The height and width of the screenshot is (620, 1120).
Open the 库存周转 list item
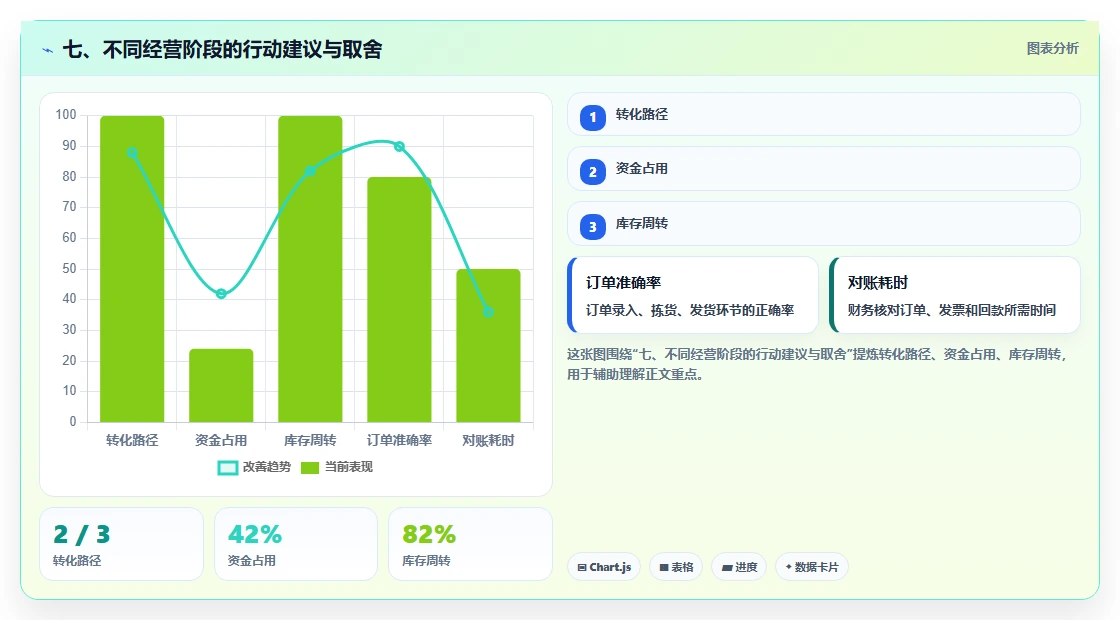pyautogui.click(x=824, y=224)
